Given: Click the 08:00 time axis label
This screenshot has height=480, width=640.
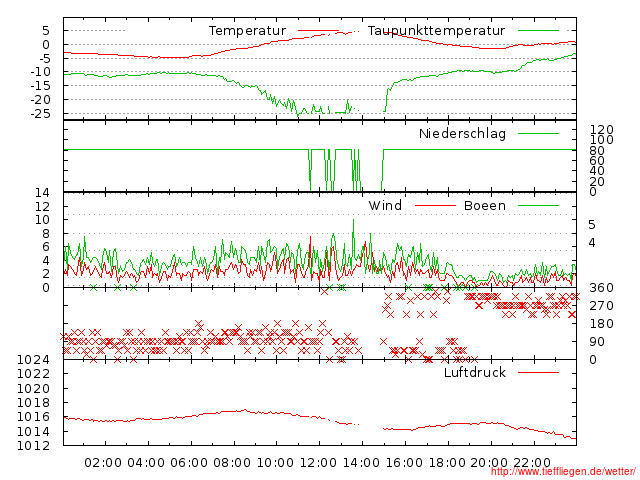Looking at the screenshot, I should [232, 463].
